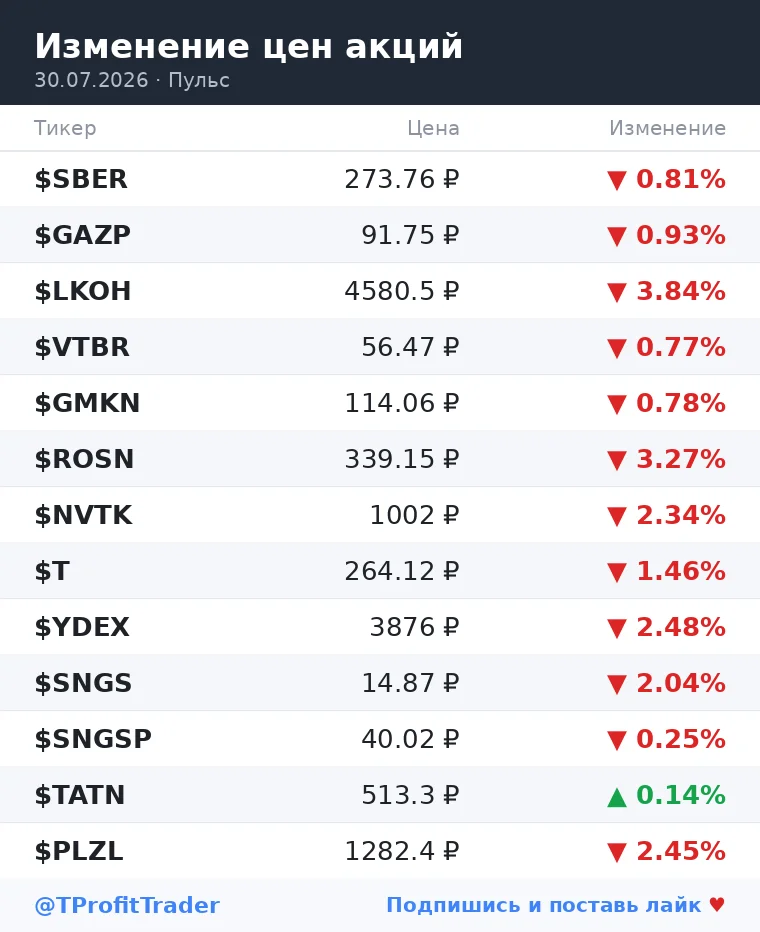
Task: Select the $LKOH ticker
Action: coord(83,291)
